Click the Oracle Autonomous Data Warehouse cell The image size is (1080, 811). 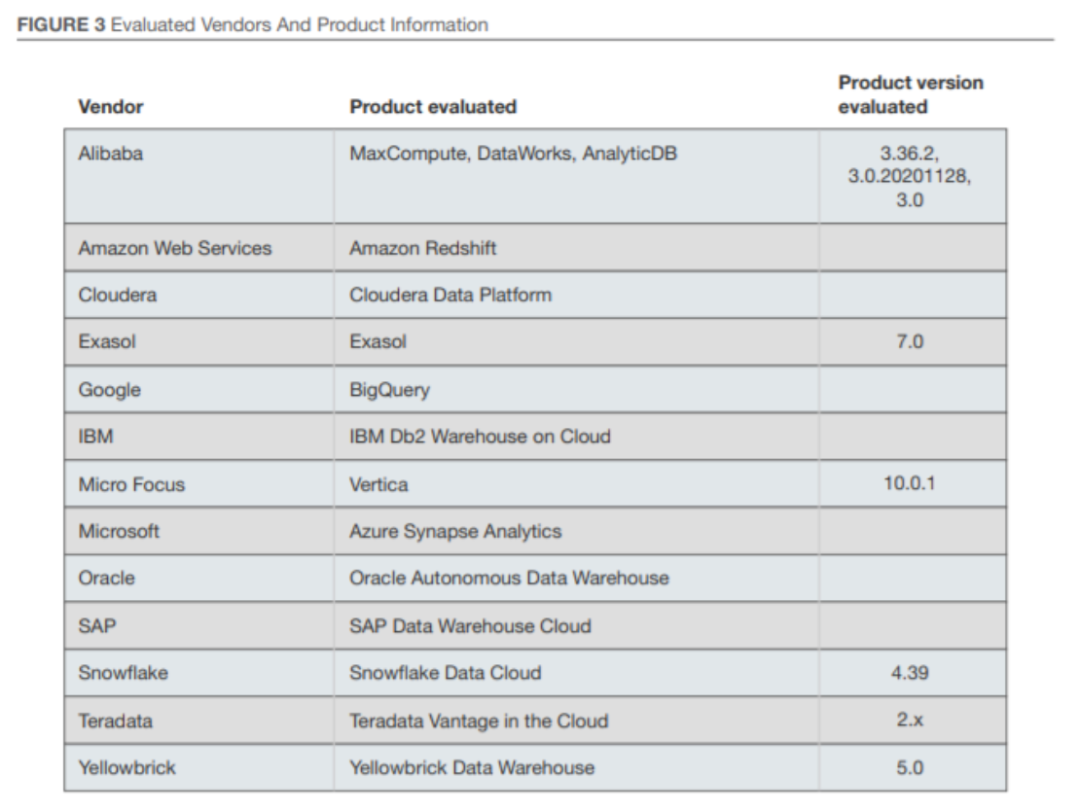tap(509, 578)
